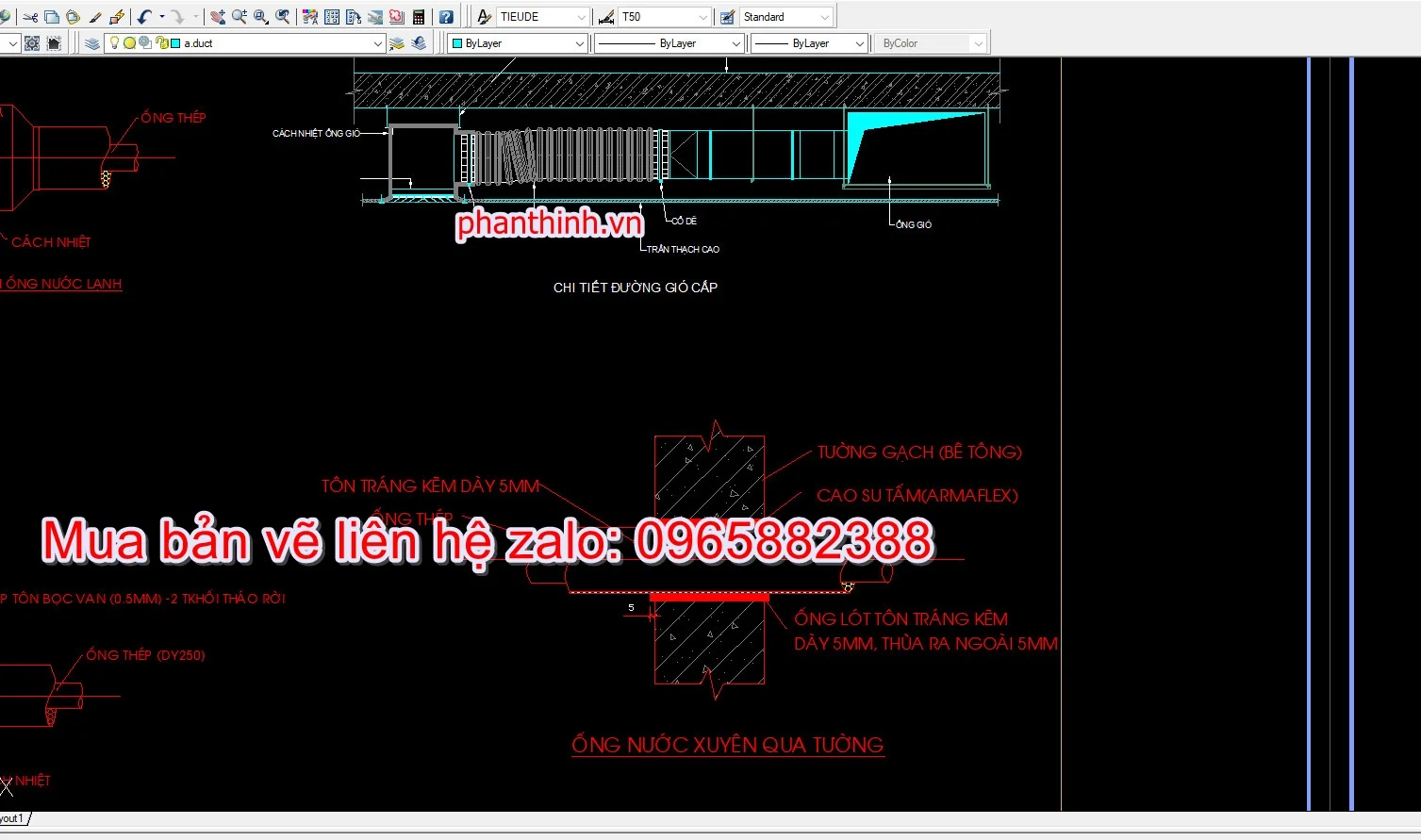Click the Block Editor lightning icon
Viewport: 1421px width, 840px height.
[x=117, y=17]
